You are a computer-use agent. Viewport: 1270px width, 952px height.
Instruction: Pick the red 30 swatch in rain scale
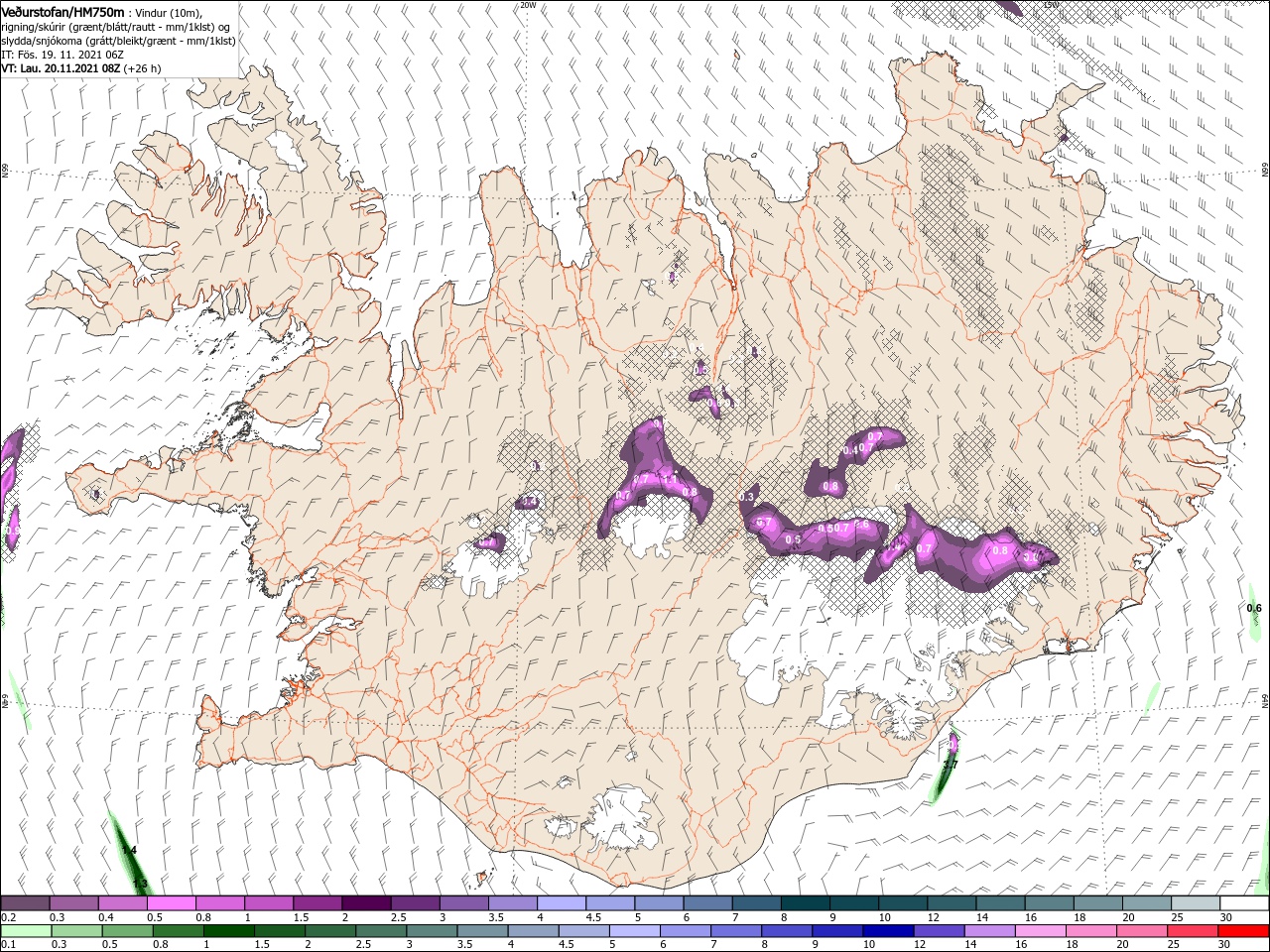point(1243,931)
